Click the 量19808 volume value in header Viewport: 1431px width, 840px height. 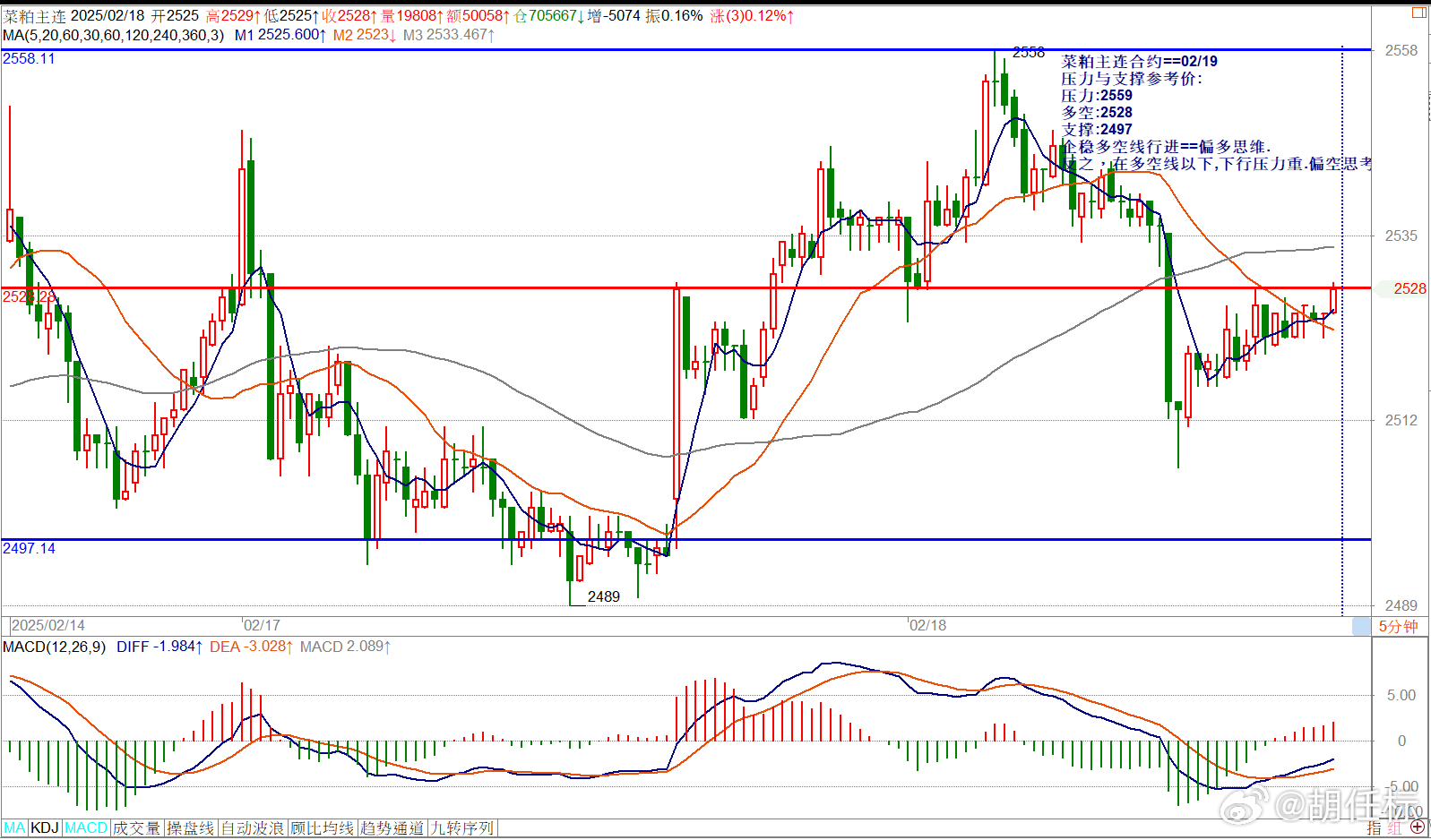[x=413, y=16]
